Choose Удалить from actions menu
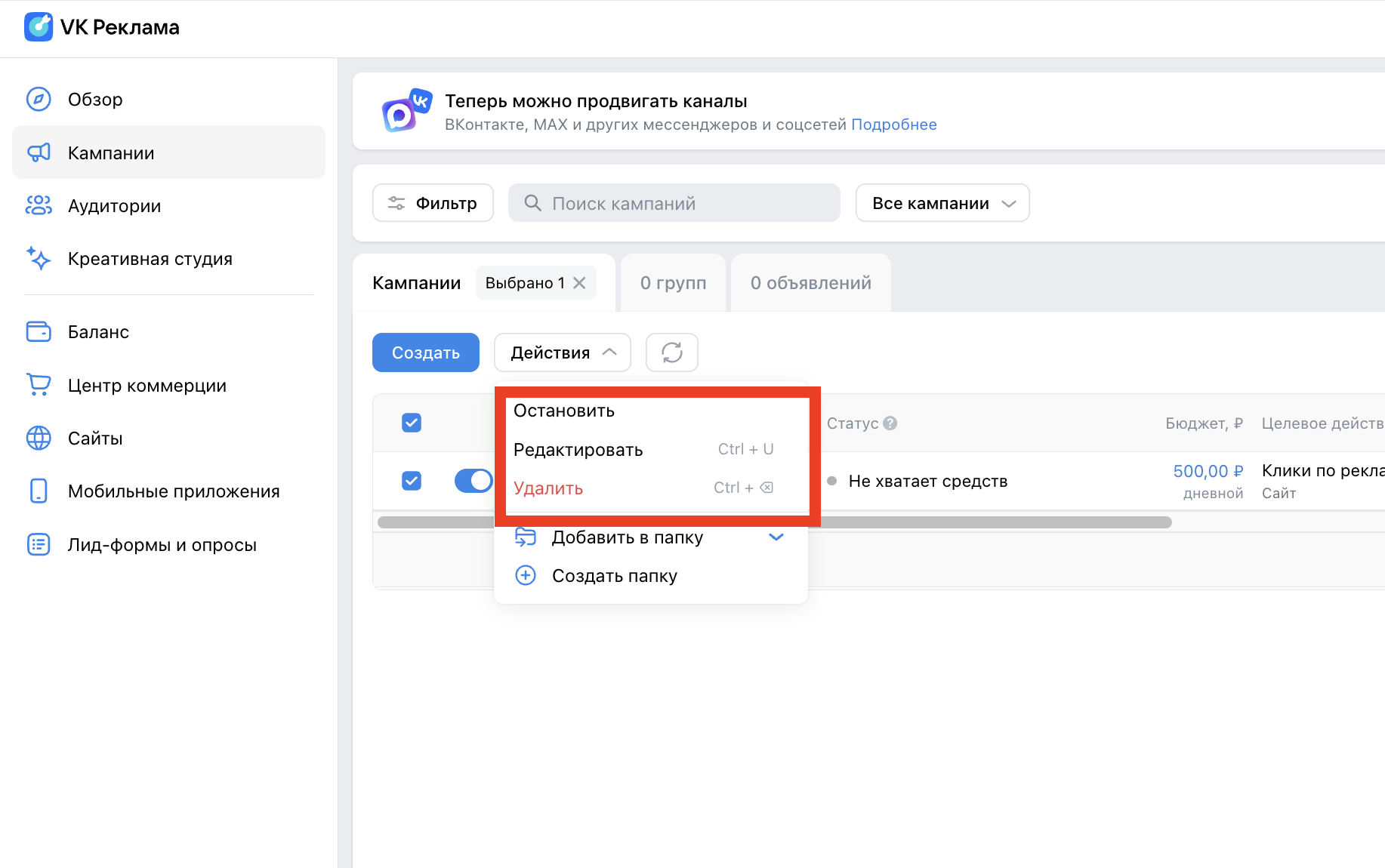1385x868 pixels. [548, 488]
